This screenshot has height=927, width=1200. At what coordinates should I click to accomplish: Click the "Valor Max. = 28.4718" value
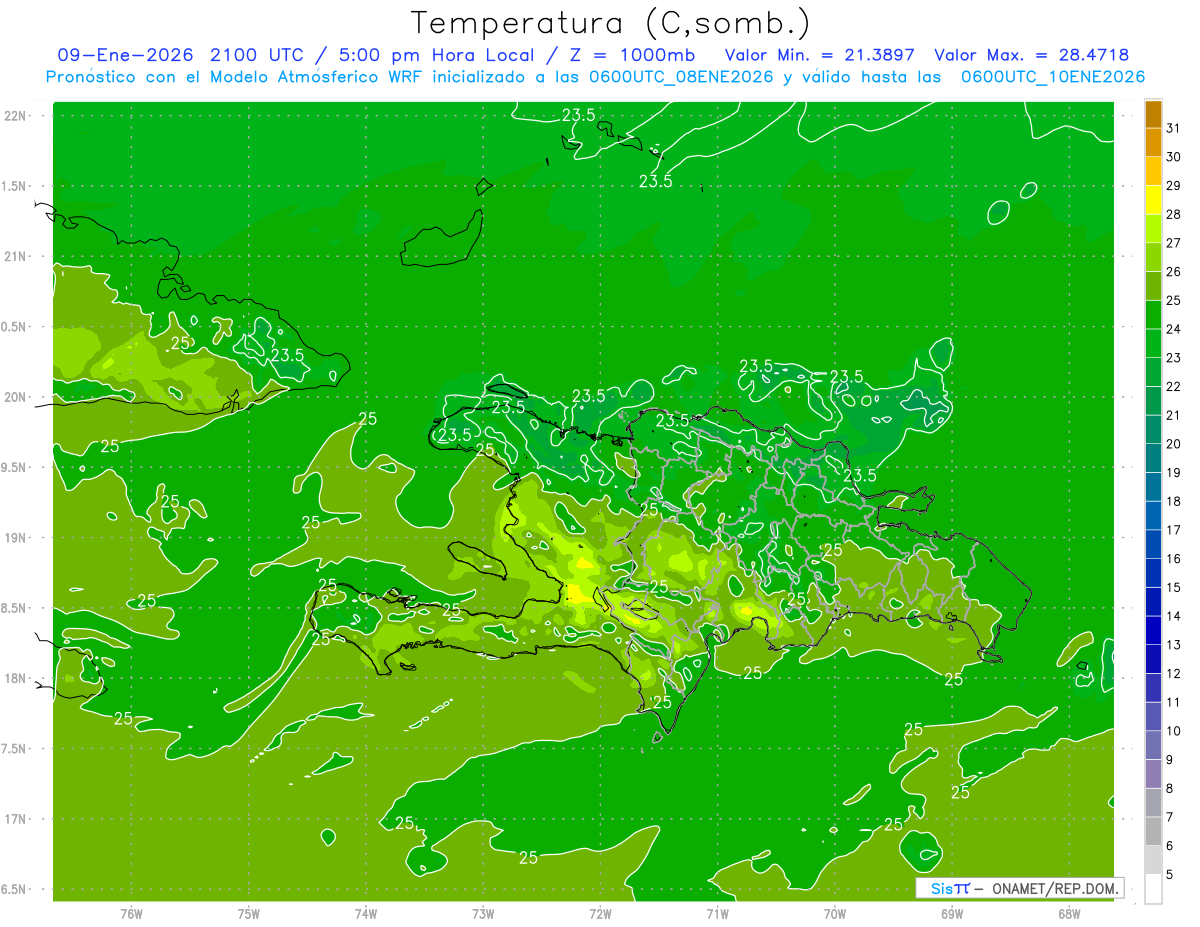(1032, 55)
